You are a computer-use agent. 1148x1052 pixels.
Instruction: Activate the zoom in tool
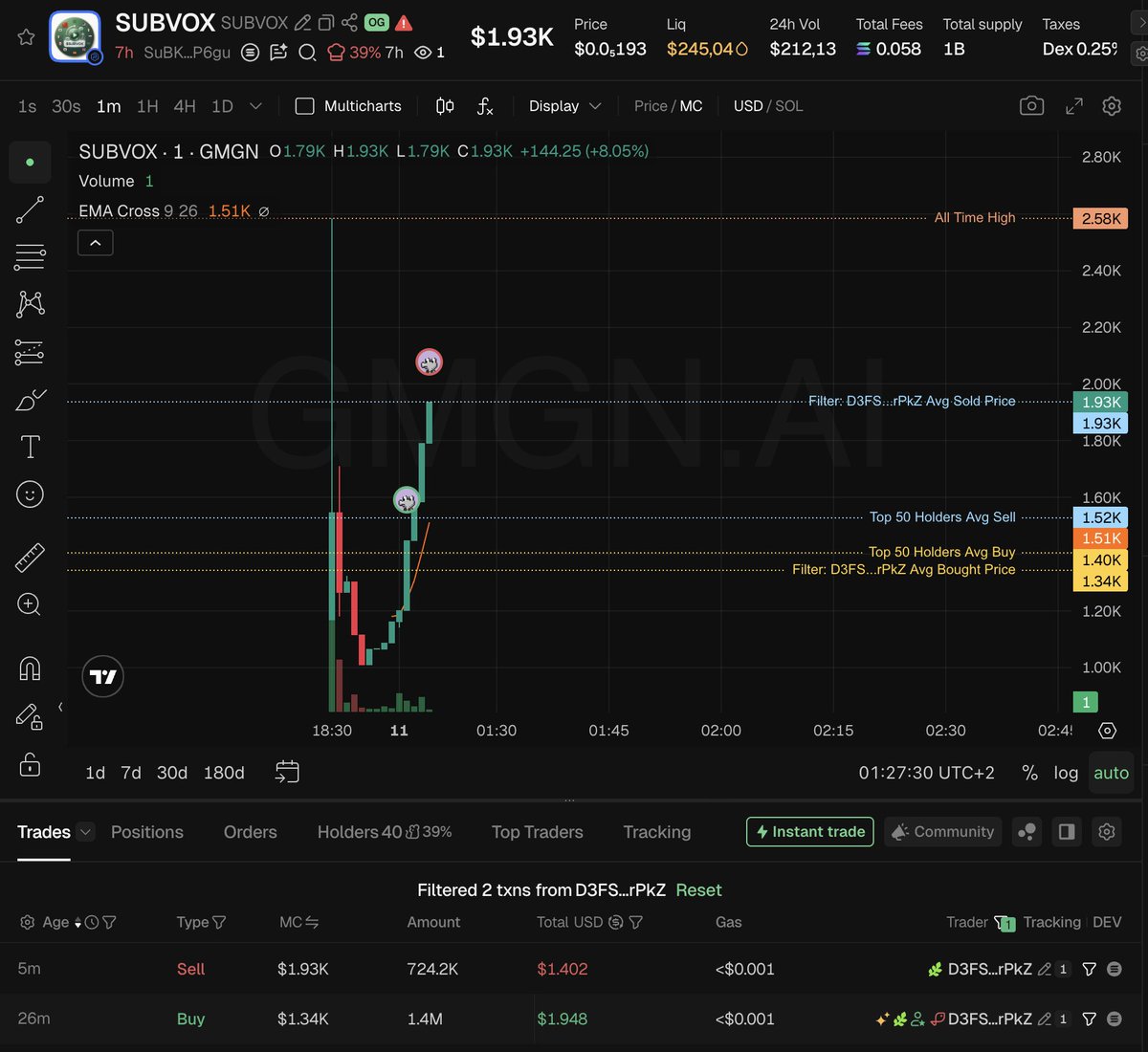pos(30,604)
